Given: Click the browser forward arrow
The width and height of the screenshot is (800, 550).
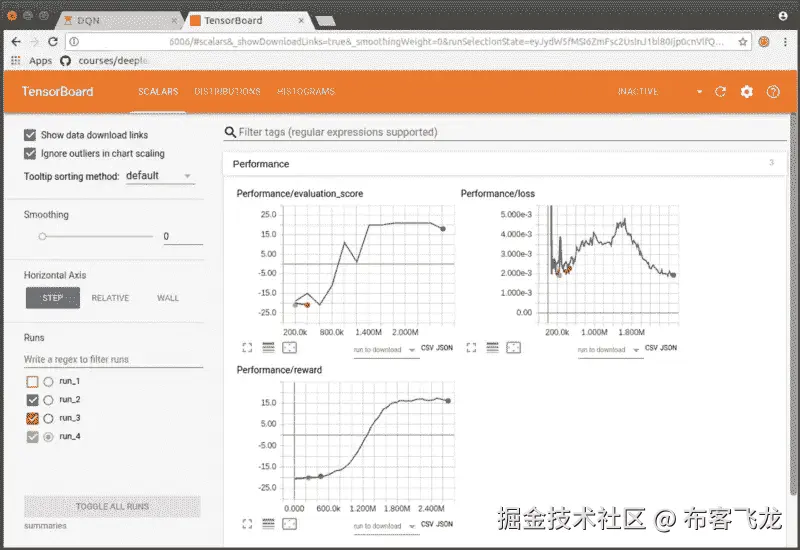Looking at the screenshot, I should 35,42.
